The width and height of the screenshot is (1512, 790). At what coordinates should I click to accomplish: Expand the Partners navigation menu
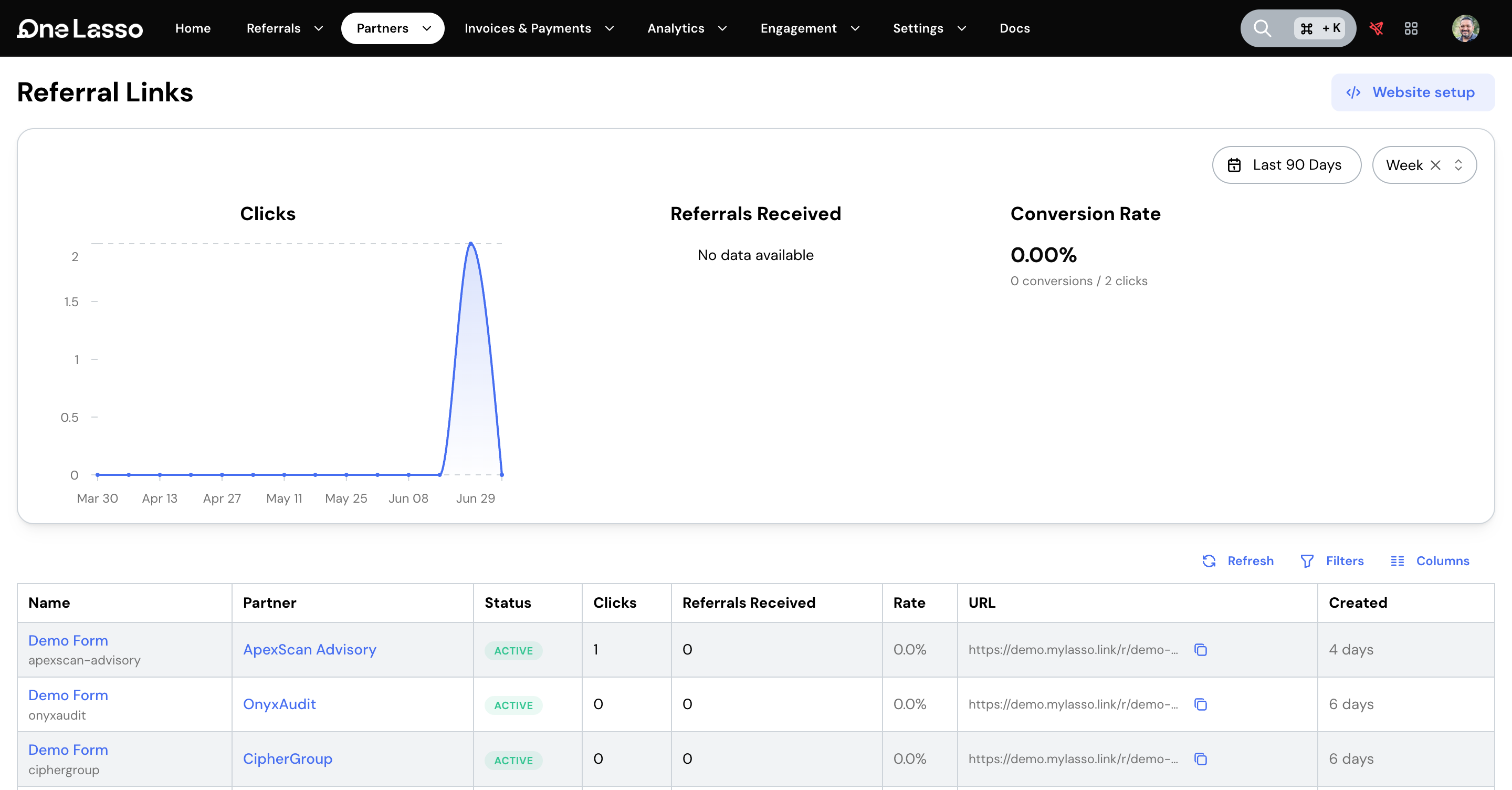pyautogui.click(x=393, y=28)
